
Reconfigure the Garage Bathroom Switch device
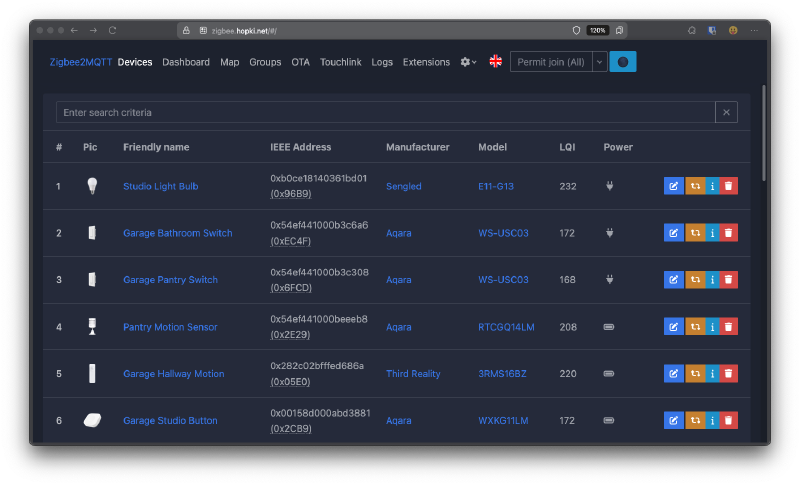(x=692, y=233)
